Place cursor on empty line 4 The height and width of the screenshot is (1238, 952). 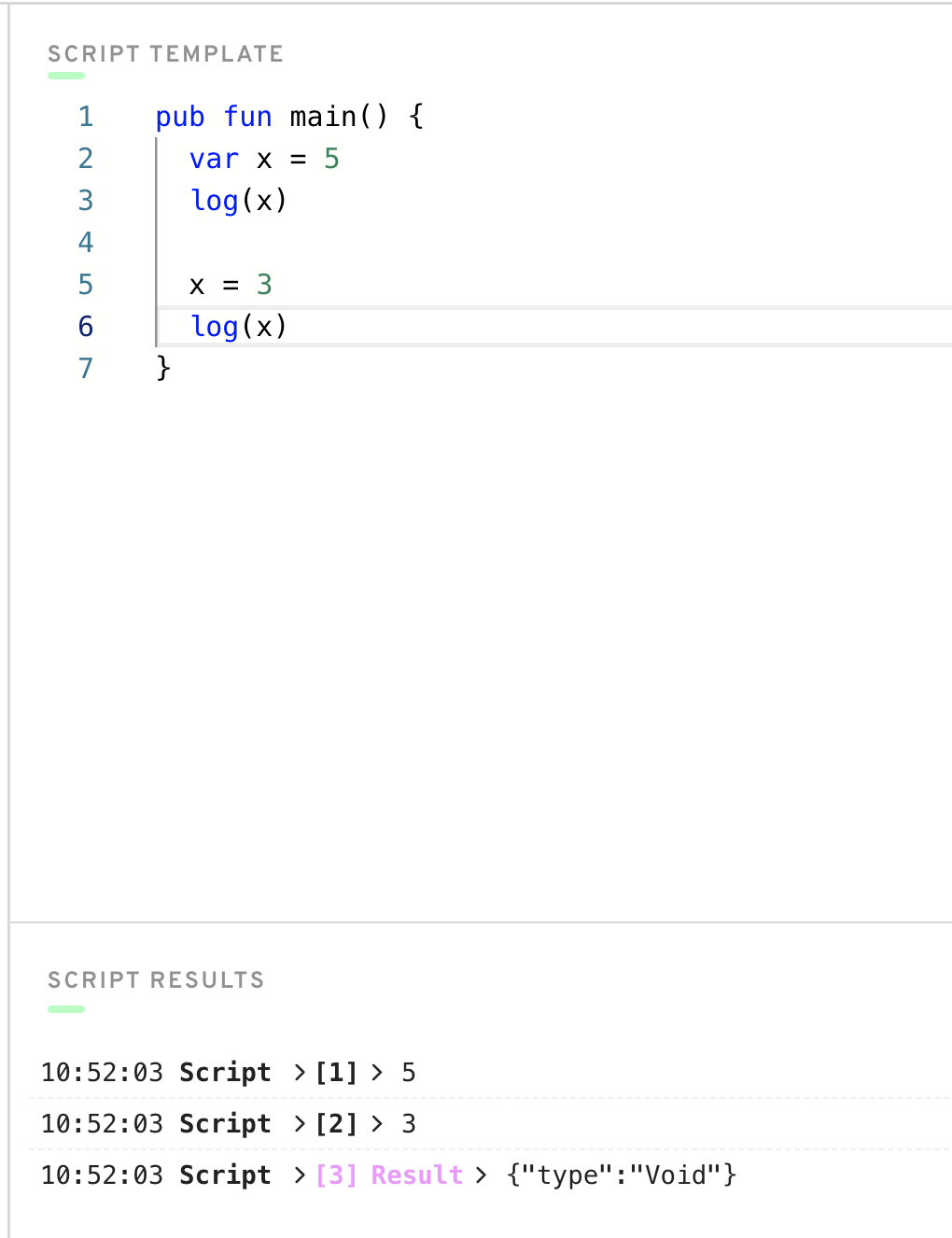coord(373,243)
